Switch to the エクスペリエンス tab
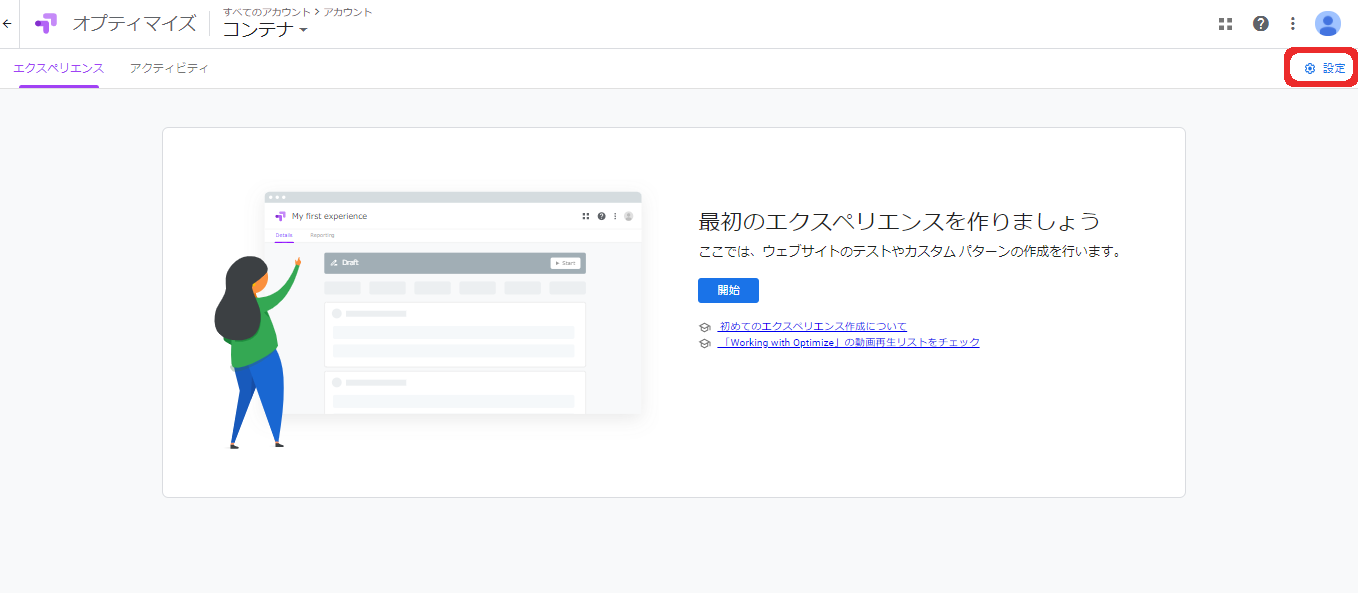The width and height of the screenshot is (1358, 593). tap(58, 68)
